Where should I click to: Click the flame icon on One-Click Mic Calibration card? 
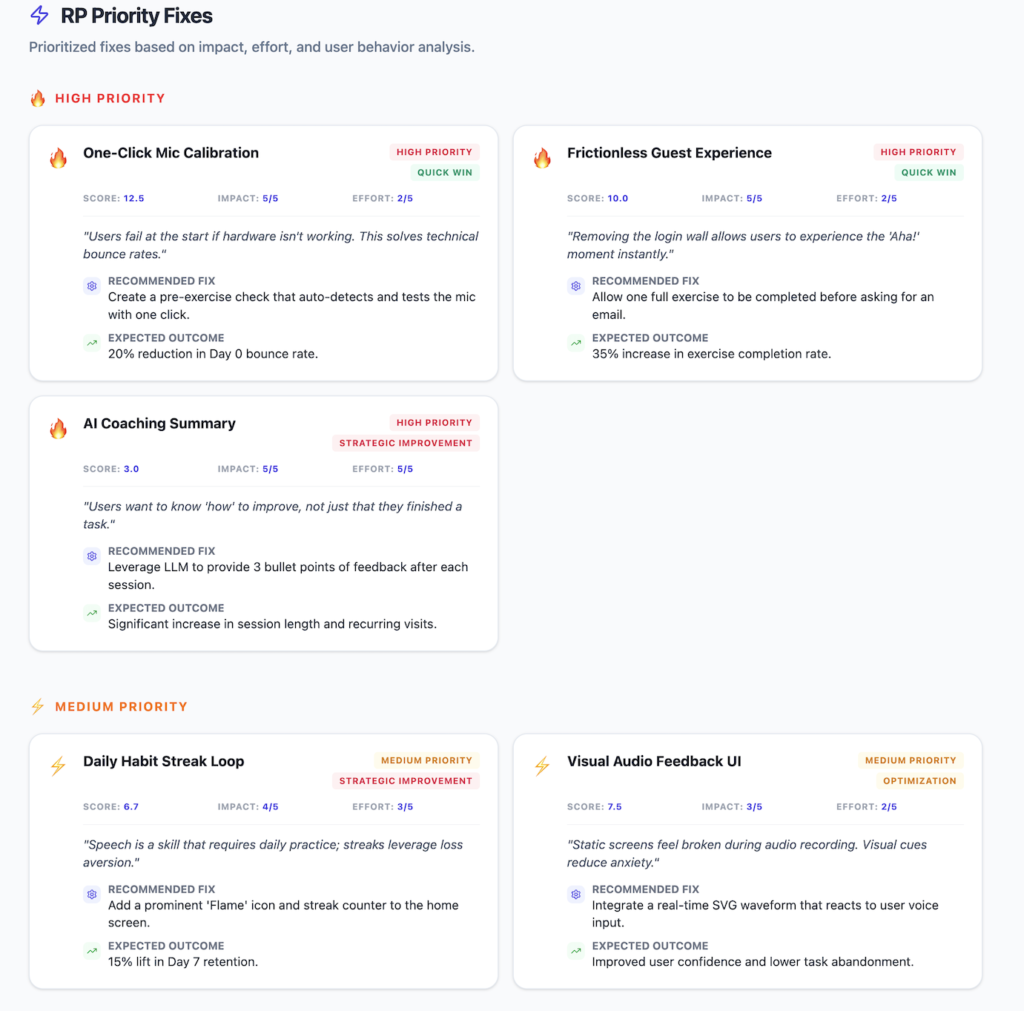tap(58, 157)
